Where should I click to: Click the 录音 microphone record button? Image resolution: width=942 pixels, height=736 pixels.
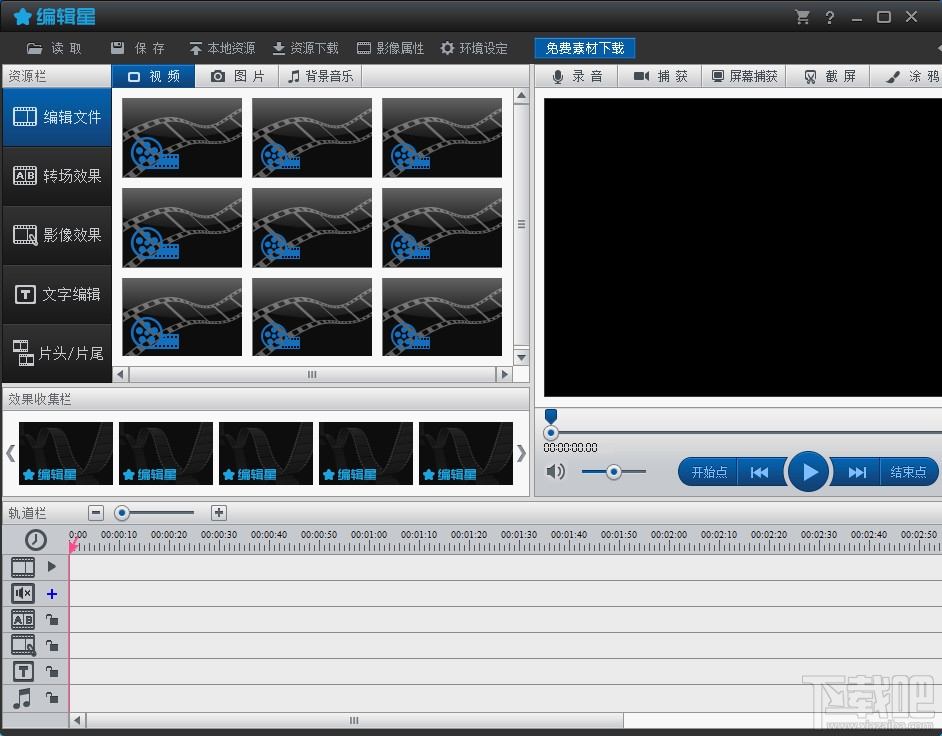coord(577,76)
